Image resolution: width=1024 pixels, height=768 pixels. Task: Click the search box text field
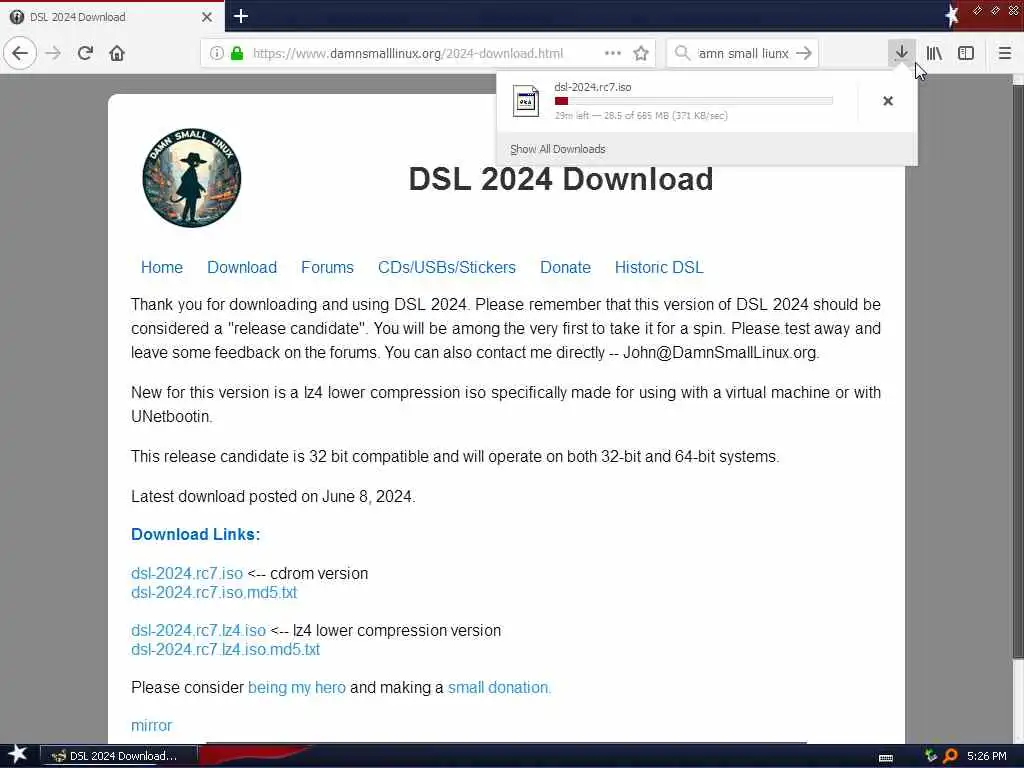pyautogui.click(x=743, y=53)
